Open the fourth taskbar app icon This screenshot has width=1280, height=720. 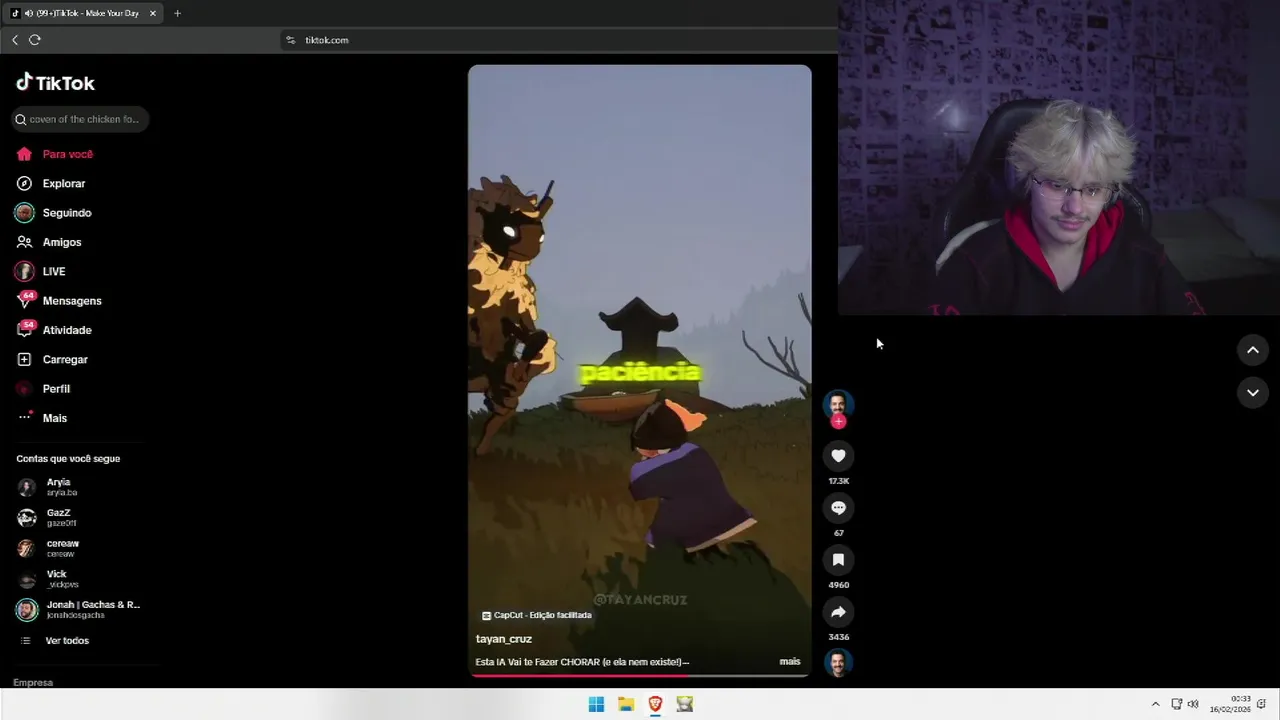pyautogui.click(x=685, y=704)
